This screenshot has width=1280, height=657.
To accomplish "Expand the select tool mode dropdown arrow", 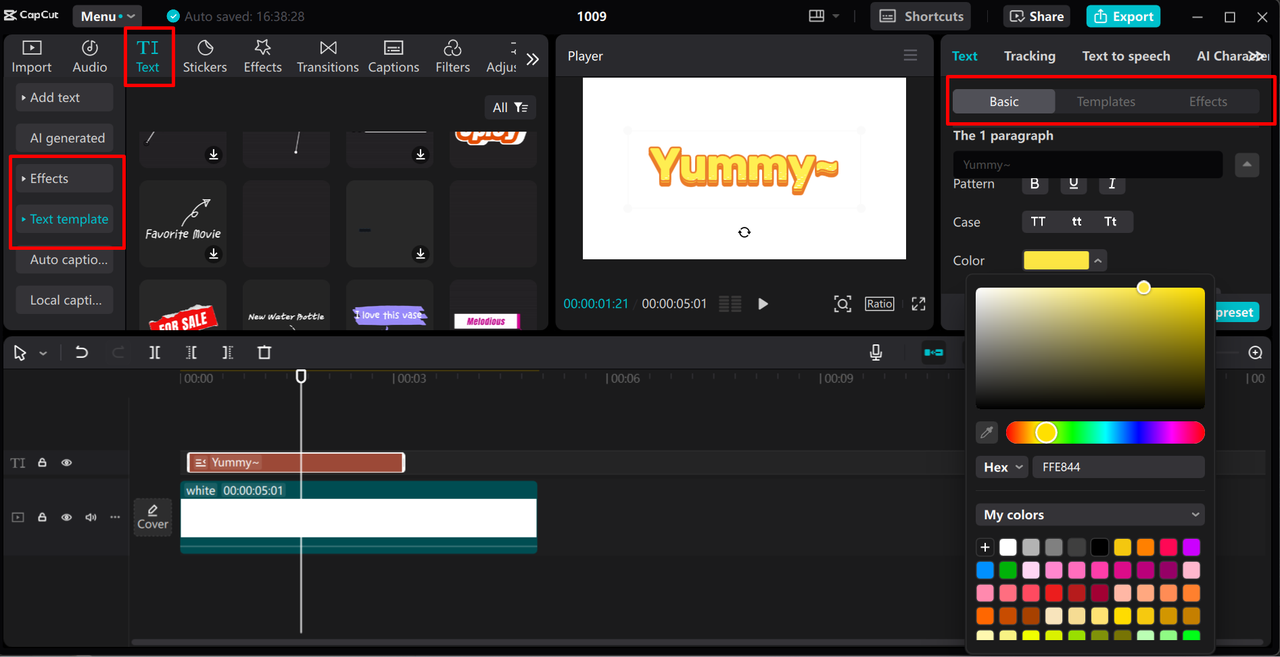I will pos(43,354).
